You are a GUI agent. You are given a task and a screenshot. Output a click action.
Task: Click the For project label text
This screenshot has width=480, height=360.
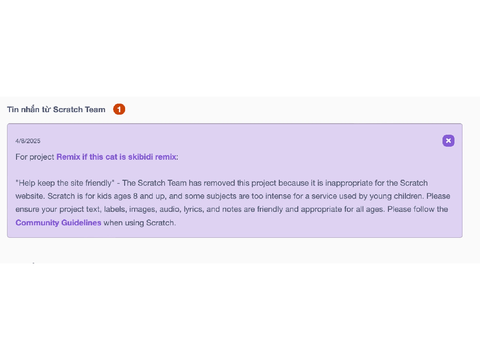coord(35,157)
